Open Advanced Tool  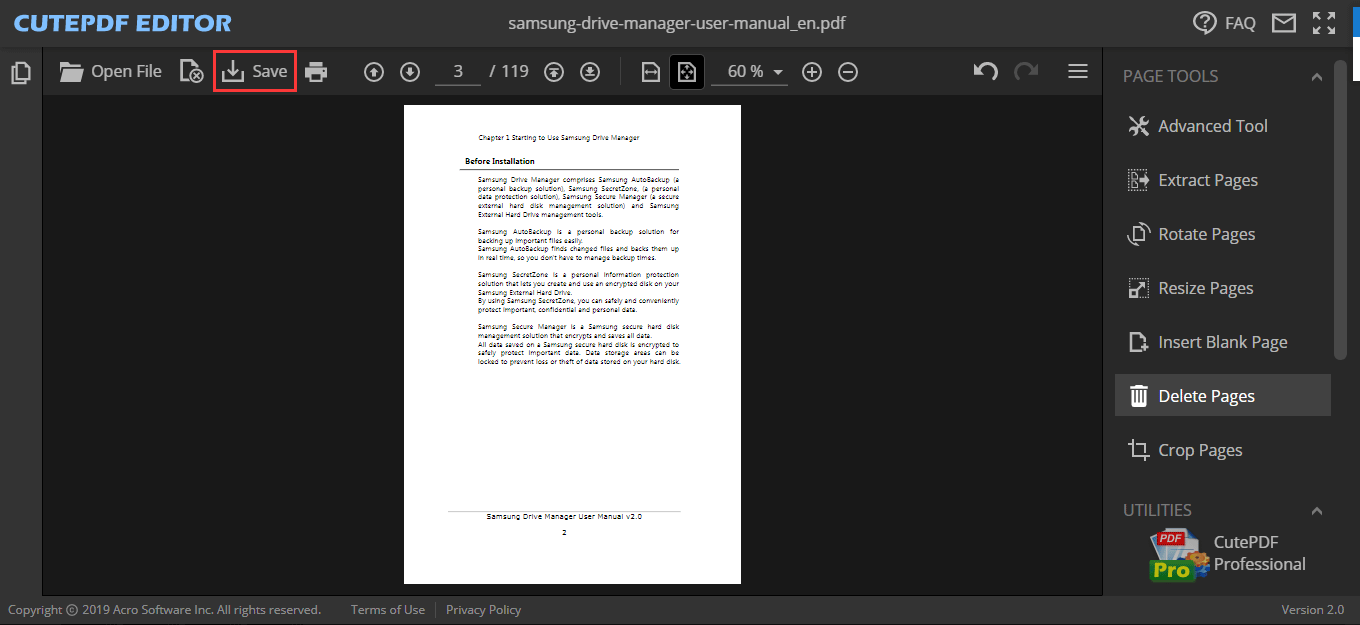click(1223, 126)
